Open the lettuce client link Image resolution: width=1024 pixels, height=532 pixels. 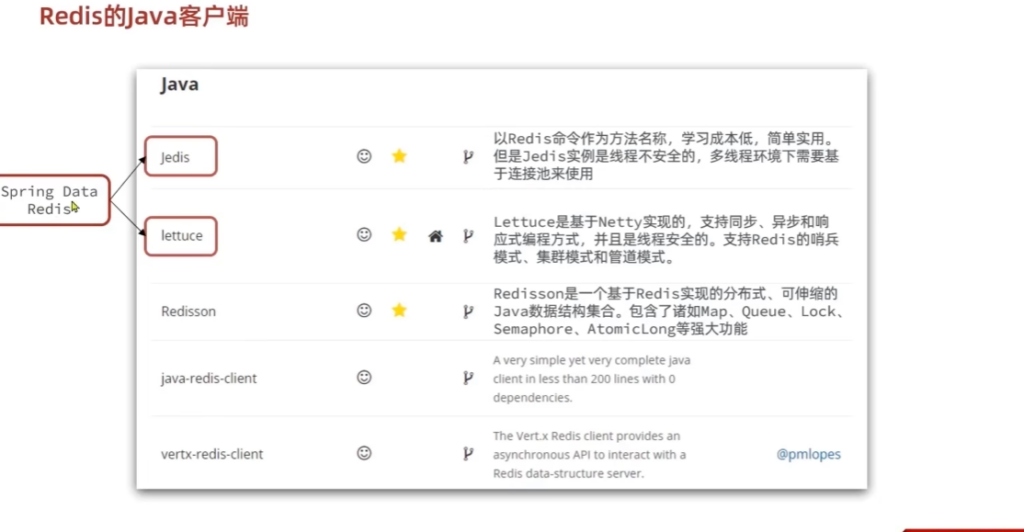pos(182,236)
